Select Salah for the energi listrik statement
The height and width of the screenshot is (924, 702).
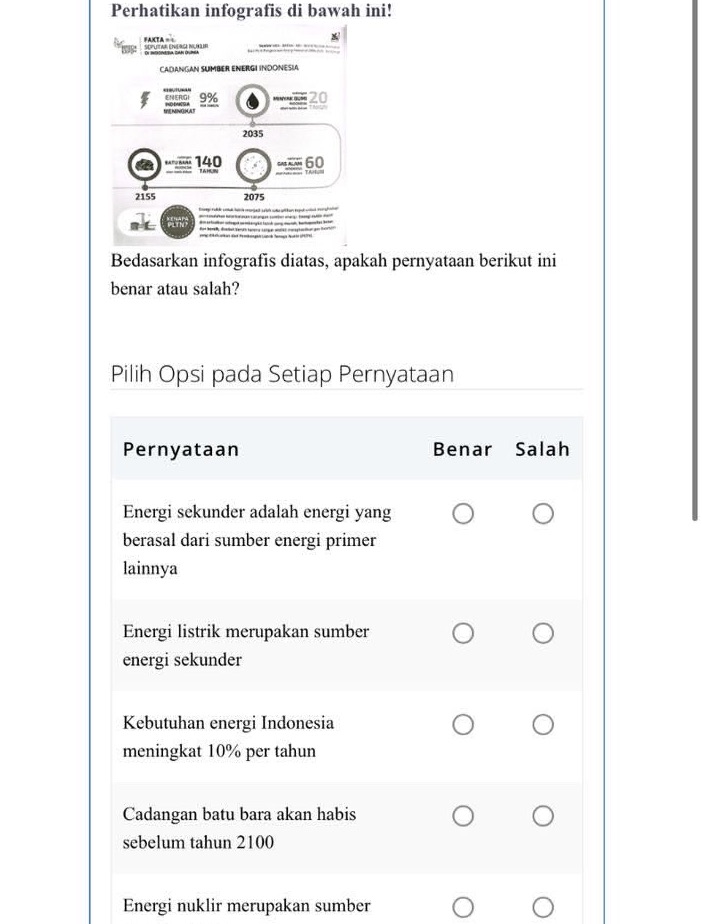[543, 632]
